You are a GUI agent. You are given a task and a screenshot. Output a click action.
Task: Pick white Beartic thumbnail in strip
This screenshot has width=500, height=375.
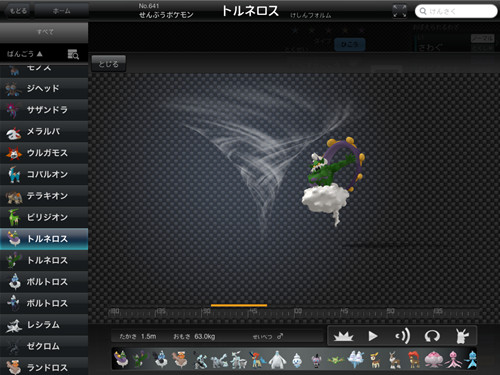coord(277,360)
